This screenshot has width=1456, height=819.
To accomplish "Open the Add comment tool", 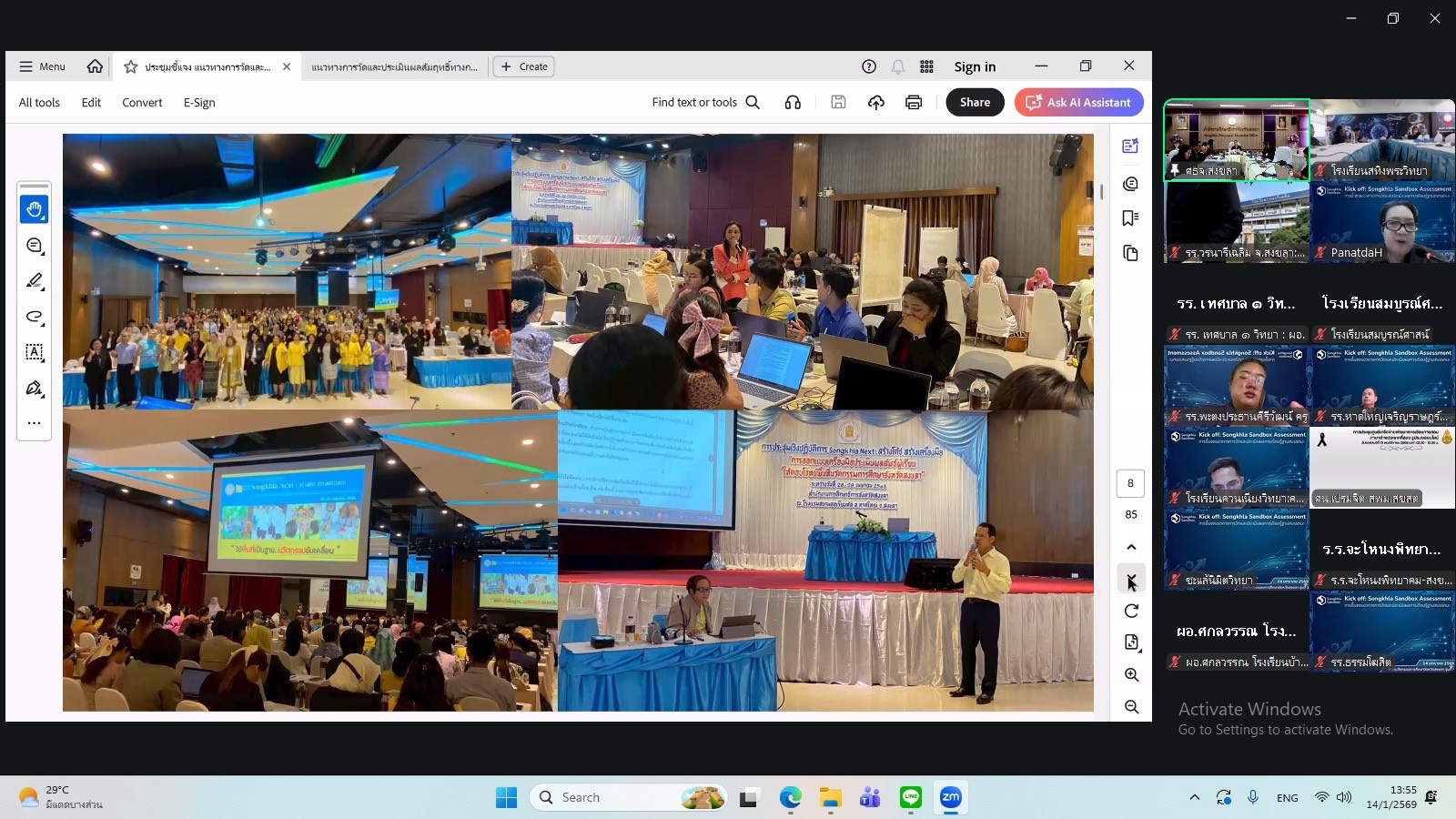I will pos(35,246).
